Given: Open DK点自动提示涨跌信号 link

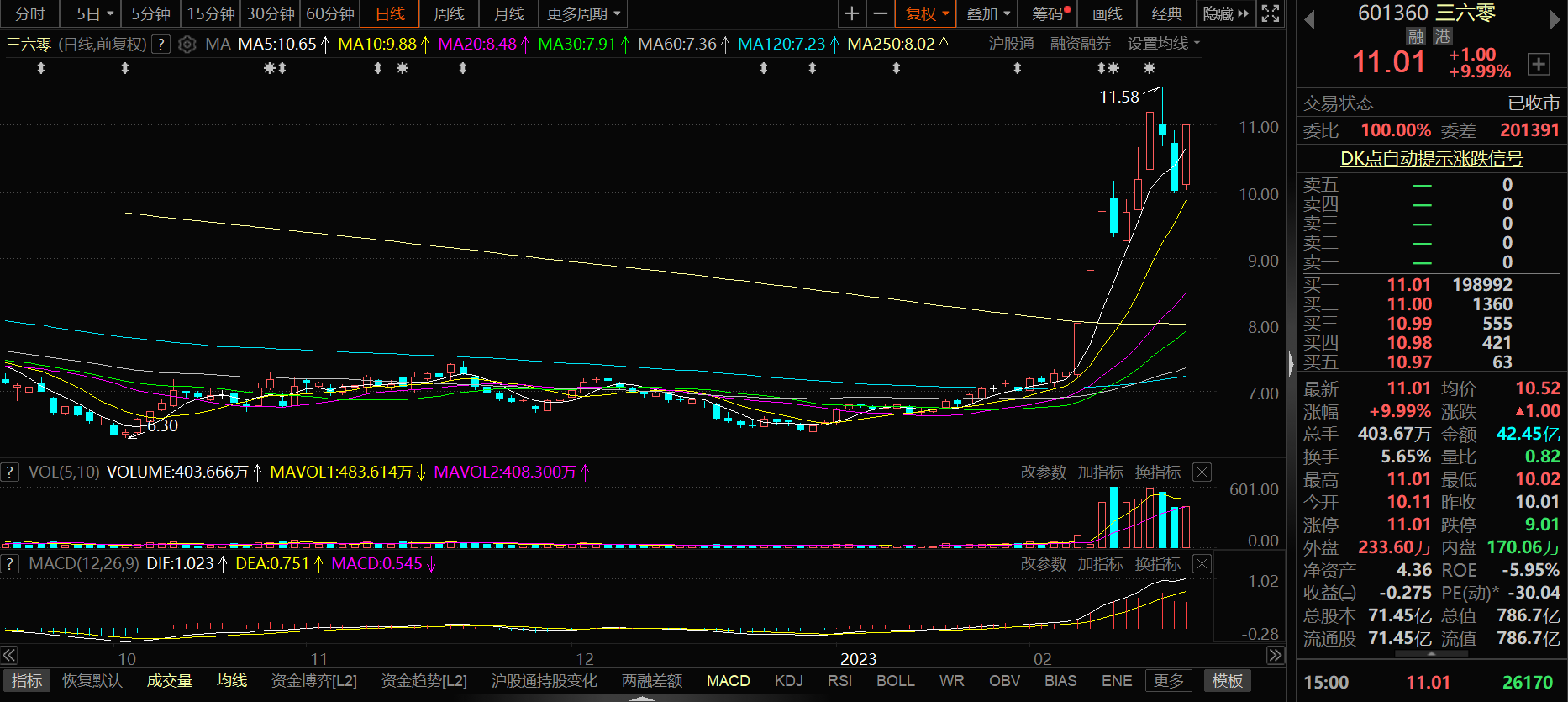Looking at the screenshot, I should pyautogui.click(x=1431, y=159).
